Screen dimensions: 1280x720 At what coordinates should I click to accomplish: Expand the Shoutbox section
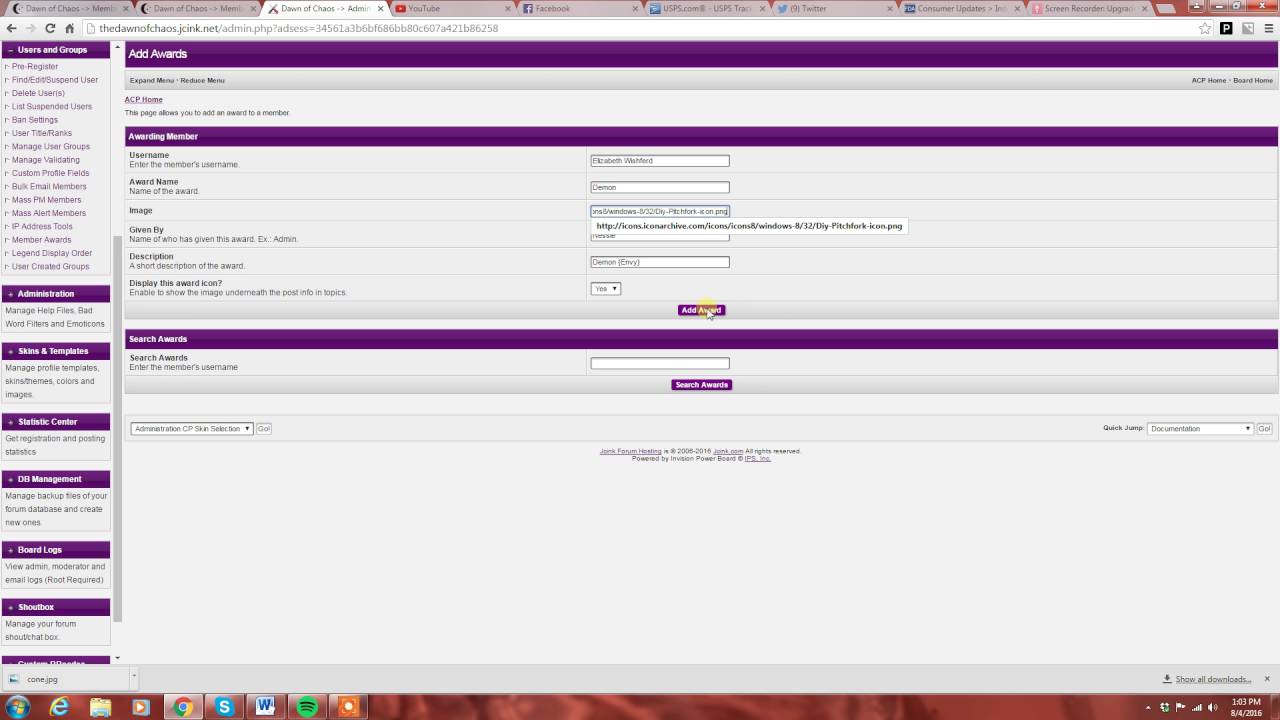pyautogui.click(x=10, y=607)
